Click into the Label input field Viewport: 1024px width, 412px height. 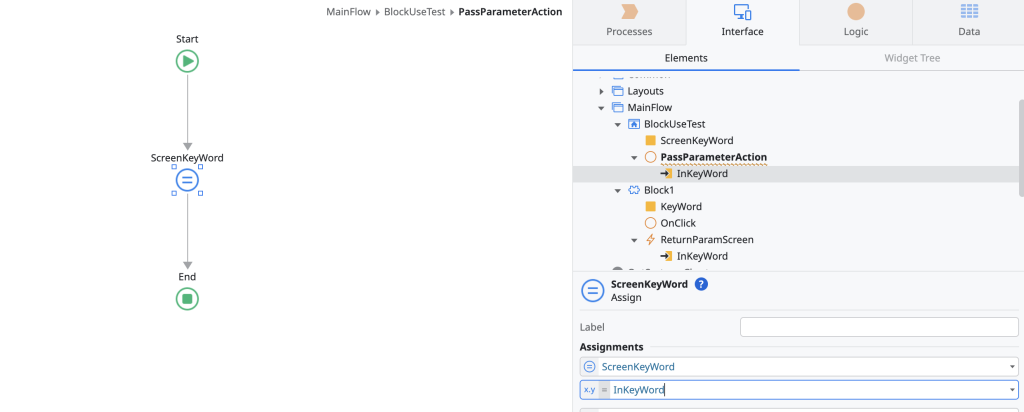pyautogui.click(x=878, y=327)
